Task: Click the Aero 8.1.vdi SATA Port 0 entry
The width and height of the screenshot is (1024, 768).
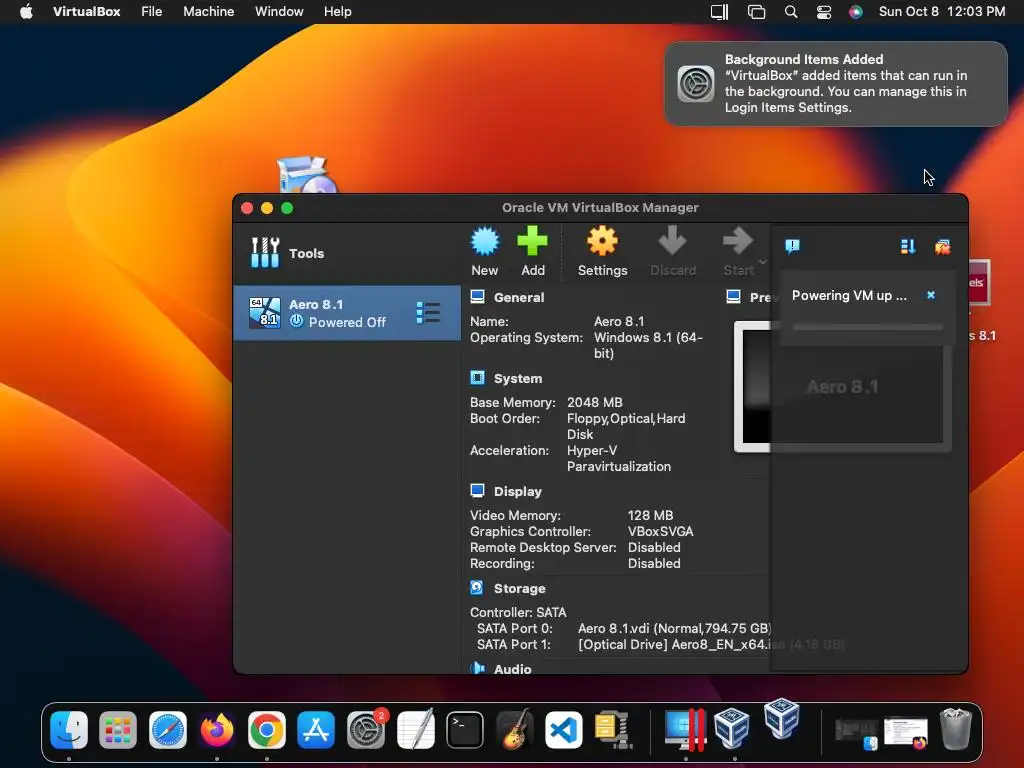Action: [674, 628]
